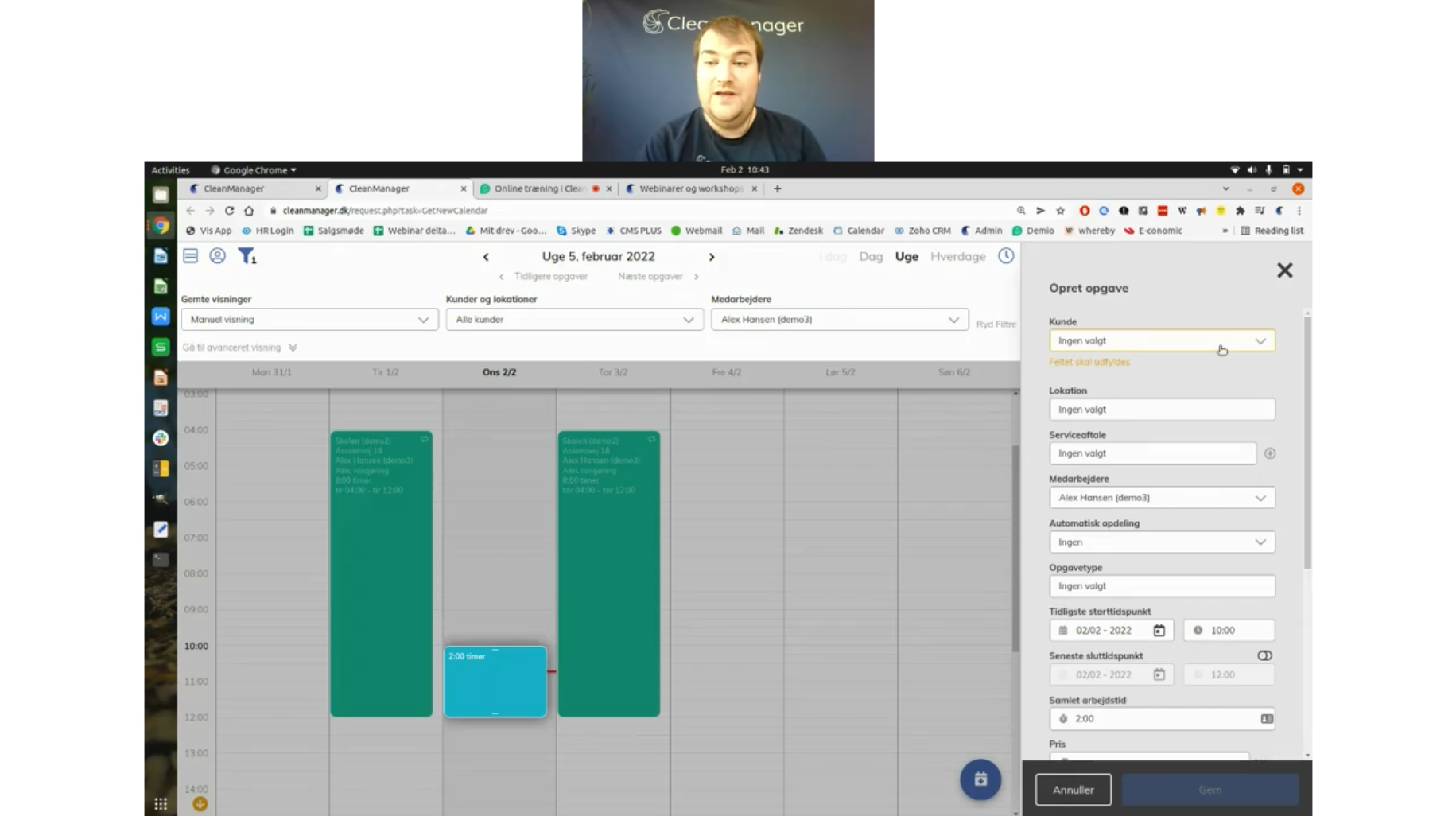This screenshot has width=1456, height=816.
Task: Open the Kunder og lokationer dropdown
Action: tap(574, 320)
